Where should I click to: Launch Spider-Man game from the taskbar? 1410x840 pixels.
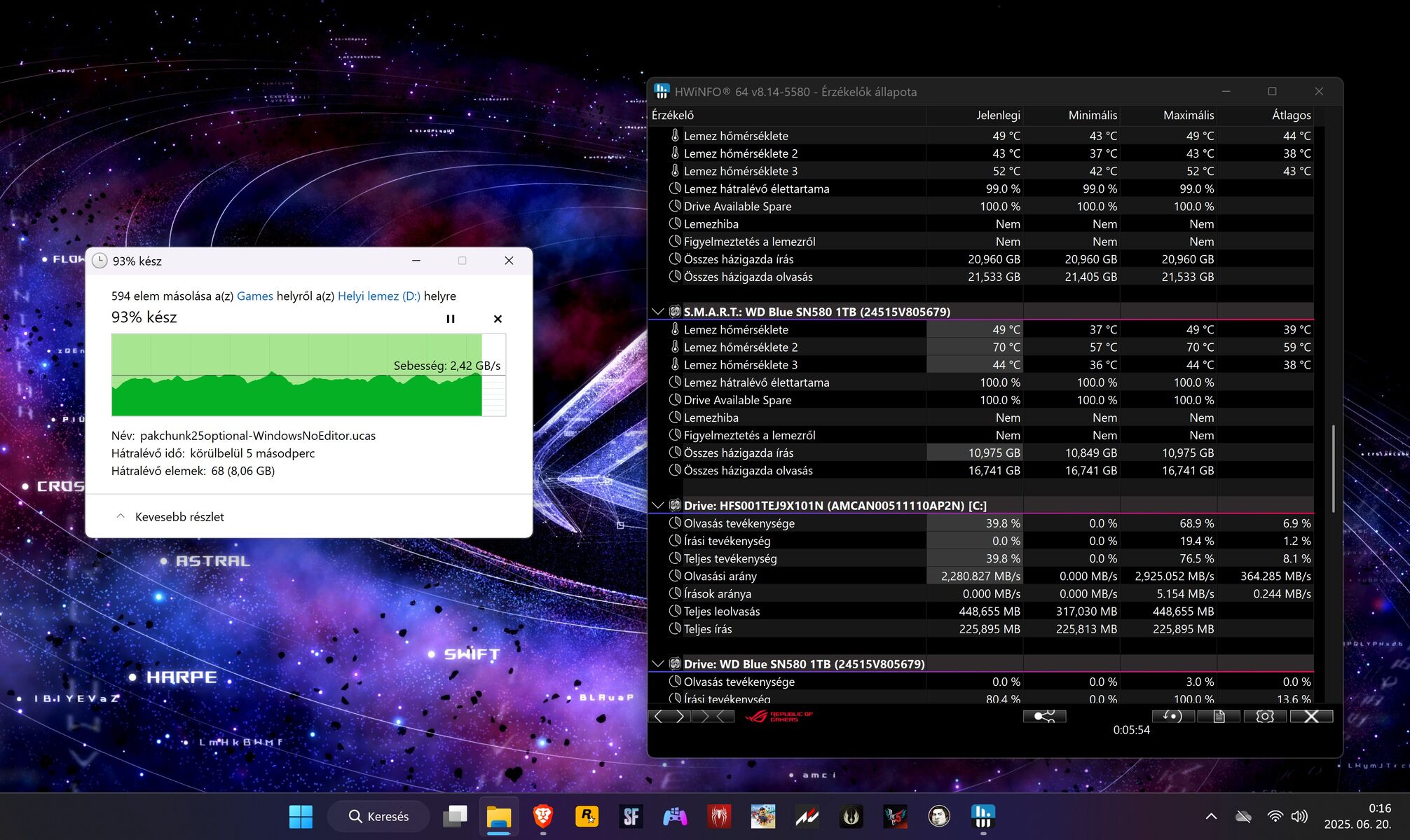[x=719, y=816]
